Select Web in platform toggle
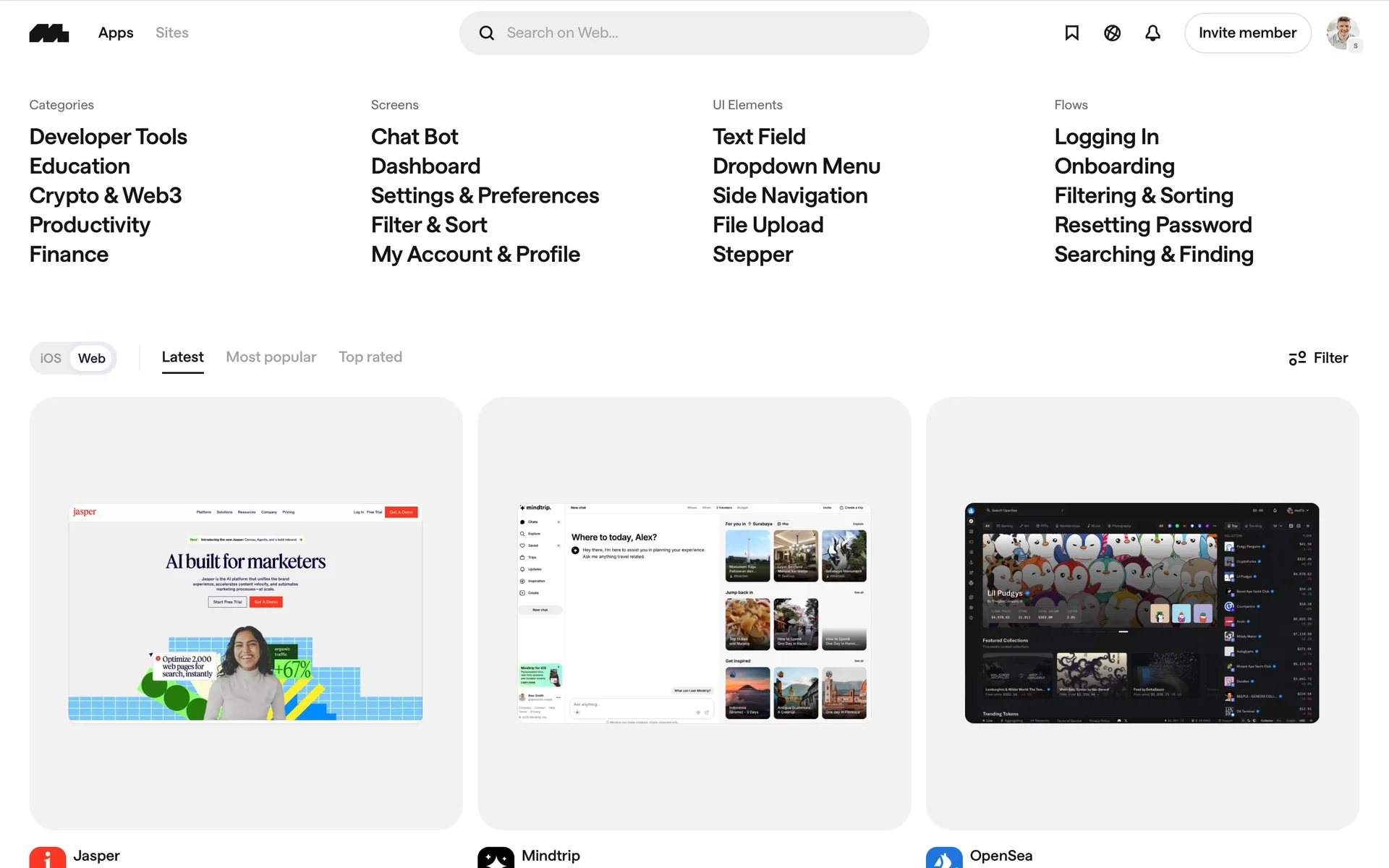This screenshot has width=1389, height=868. pos(92,358)
